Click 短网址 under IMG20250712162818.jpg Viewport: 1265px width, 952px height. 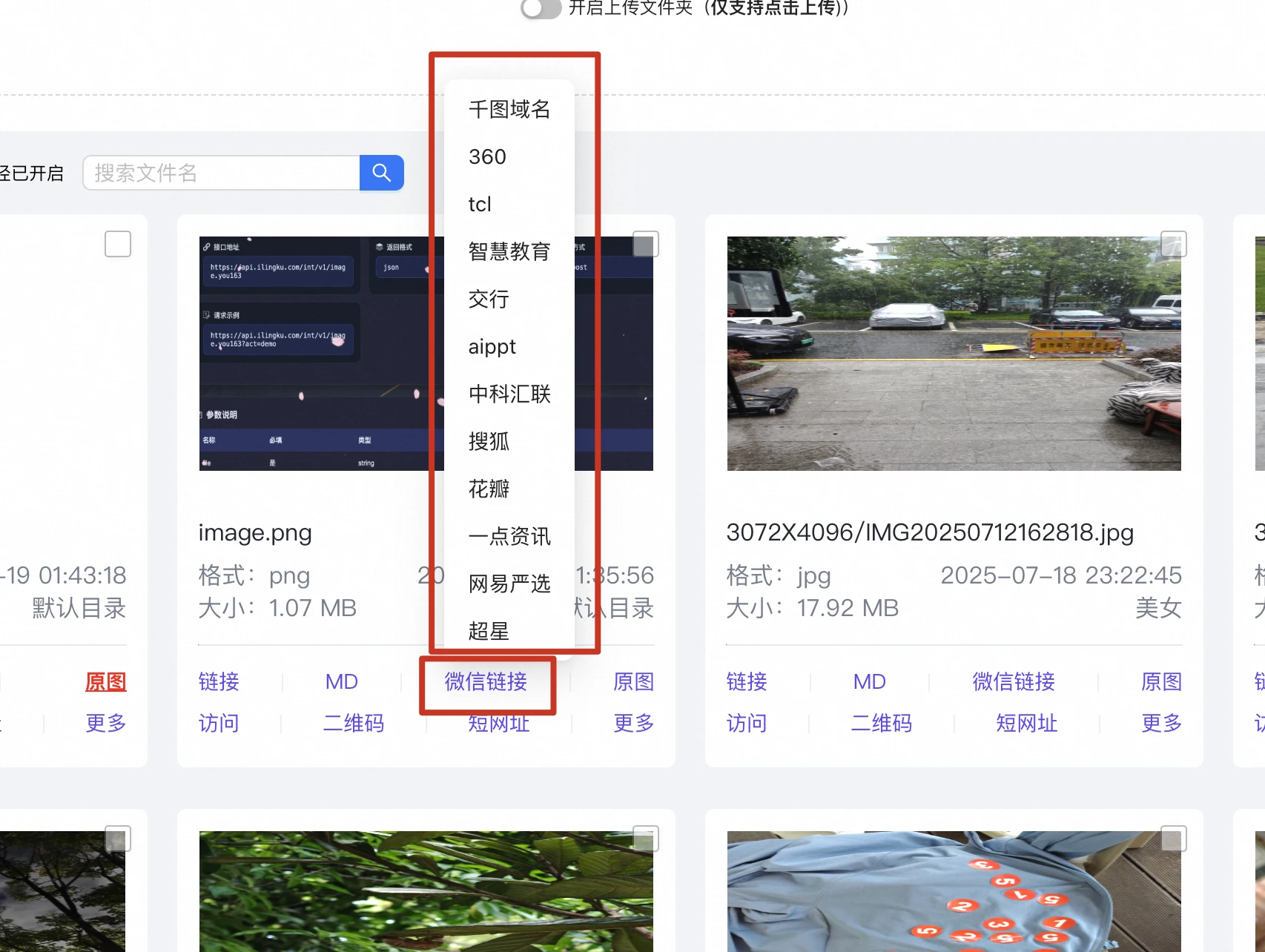[1027, 723]
